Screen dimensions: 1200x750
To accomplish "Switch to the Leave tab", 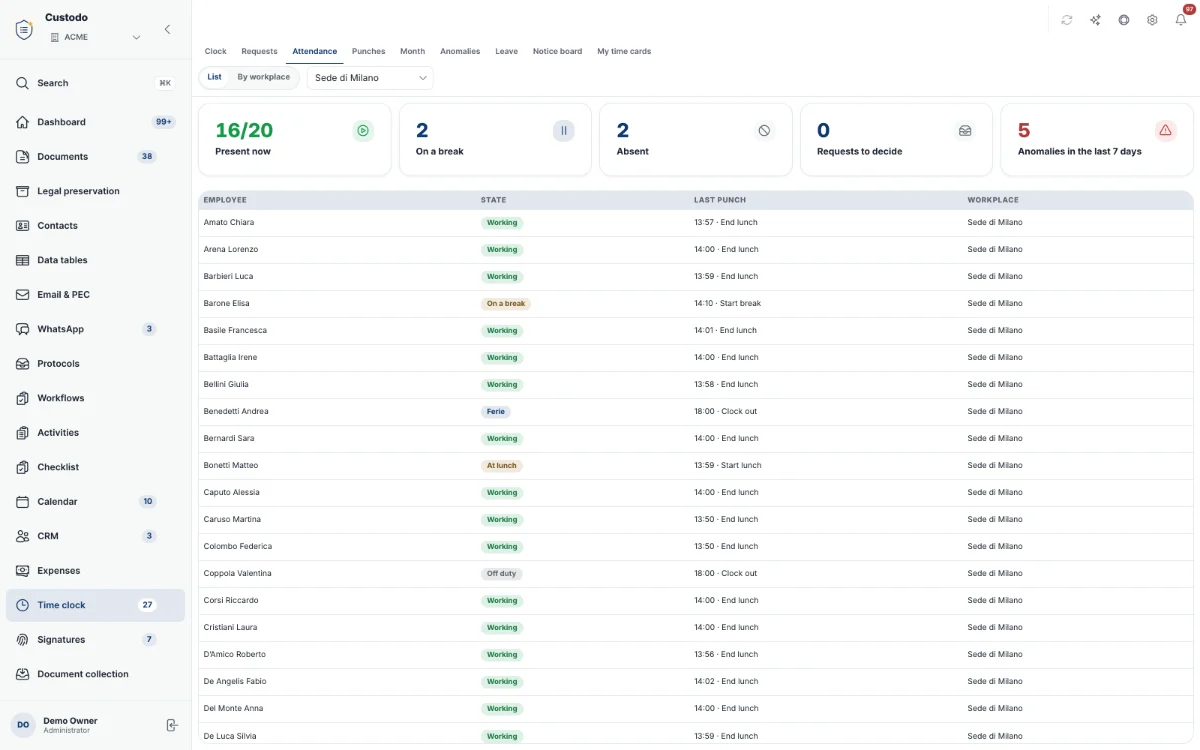I will (x=506, y=51).
